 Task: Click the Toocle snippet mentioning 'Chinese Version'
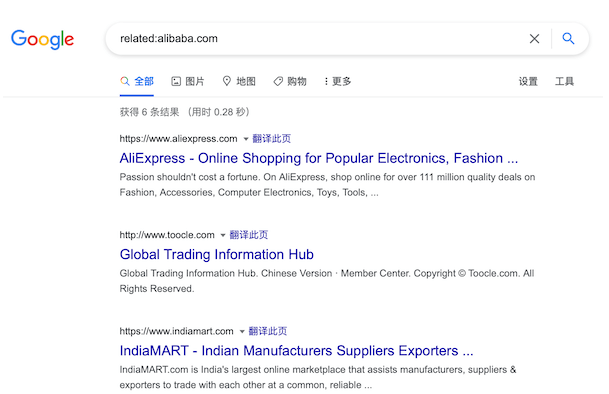pos(327,281)
